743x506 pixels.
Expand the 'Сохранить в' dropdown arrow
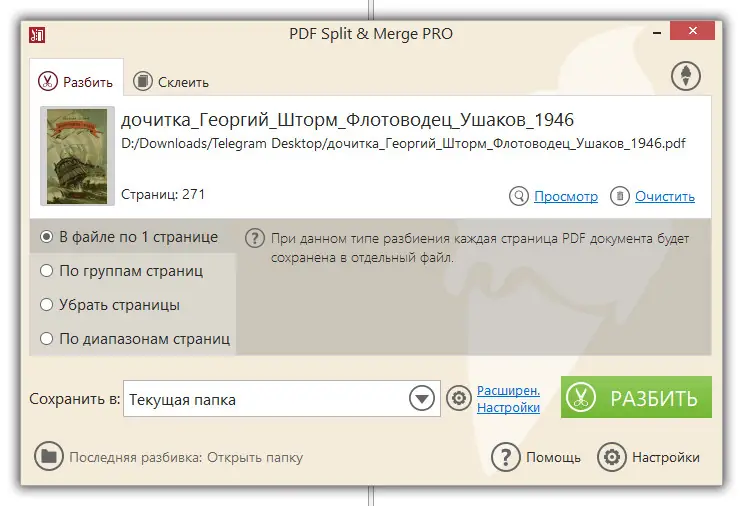tap(422, 398)
